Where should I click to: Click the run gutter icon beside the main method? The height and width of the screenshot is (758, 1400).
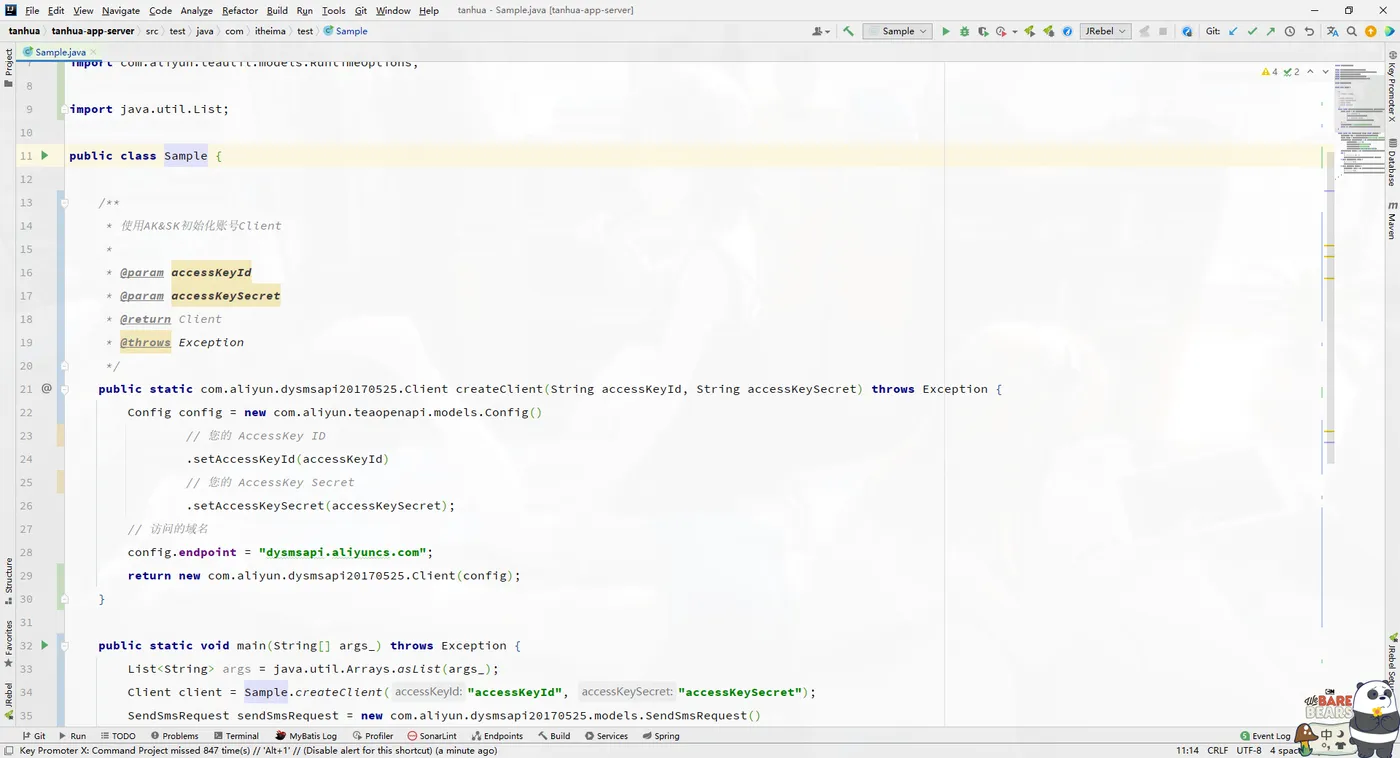[44, 645]
